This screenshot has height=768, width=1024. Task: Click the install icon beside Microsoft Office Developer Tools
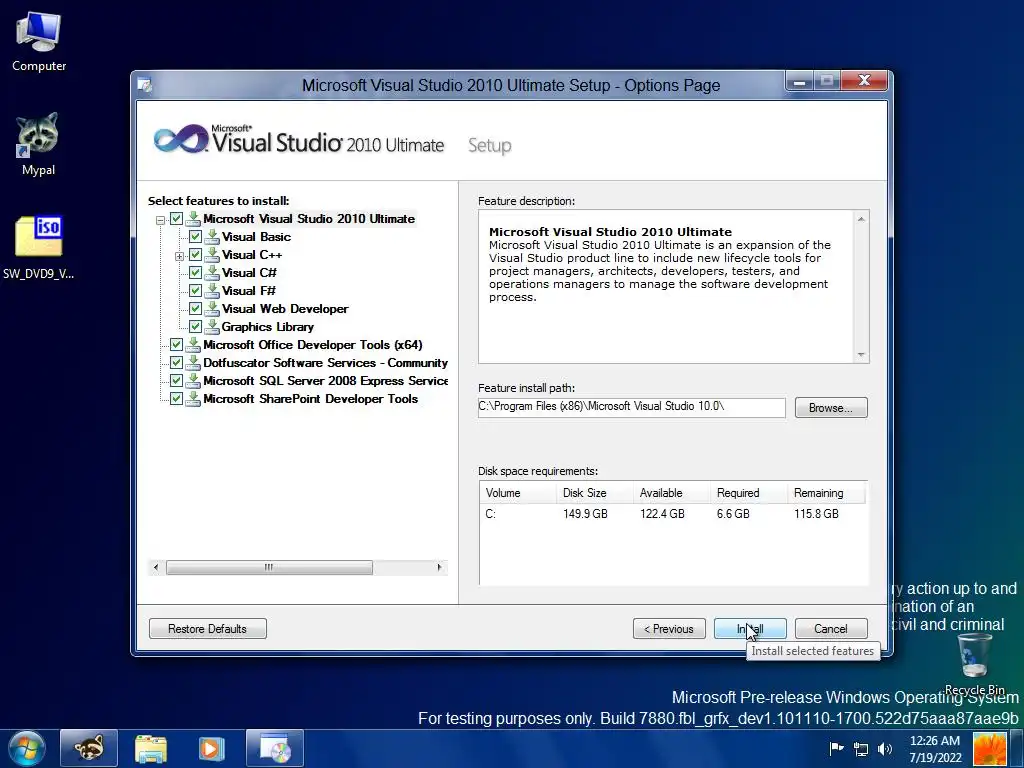click(x=193, y=344)
